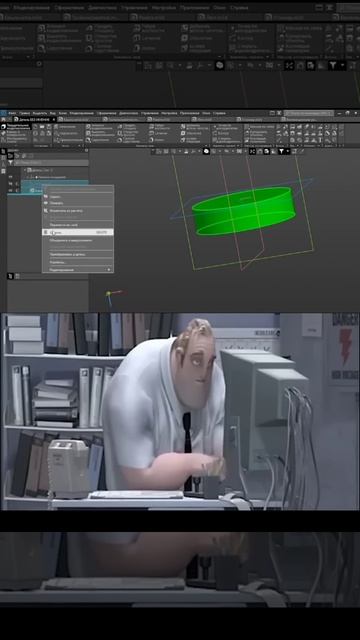
Task: Select Начало координат in the model tree
Action: coord(51,177)
